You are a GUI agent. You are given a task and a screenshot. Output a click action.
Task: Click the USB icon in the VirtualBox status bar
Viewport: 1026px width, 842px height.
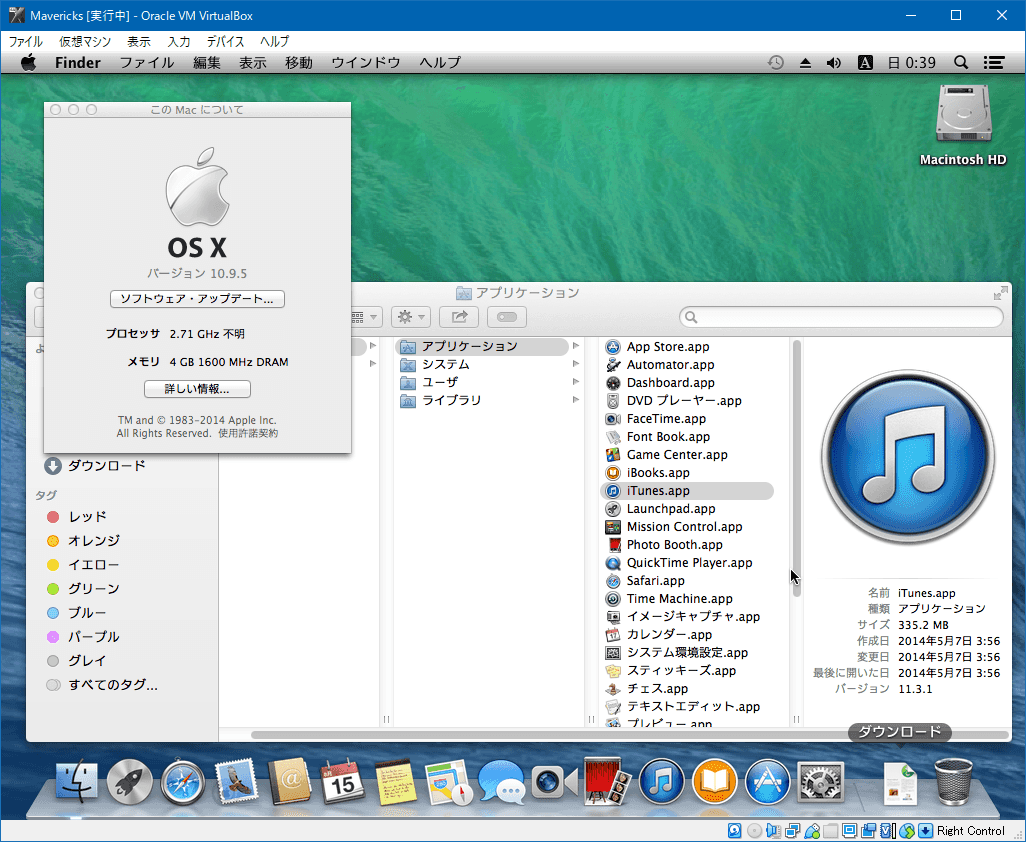(x=812, y=831)
